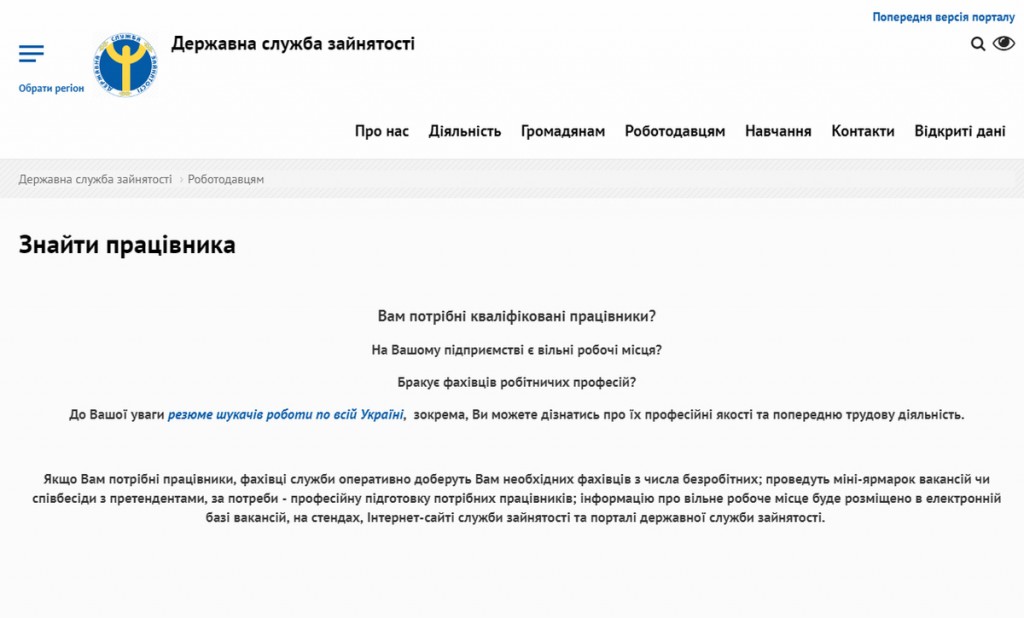The height and width of the screenshot is (618, 1024).
Task: Click the "Державна служба зайнятості" breadcrumb
Action: (95, 179)
